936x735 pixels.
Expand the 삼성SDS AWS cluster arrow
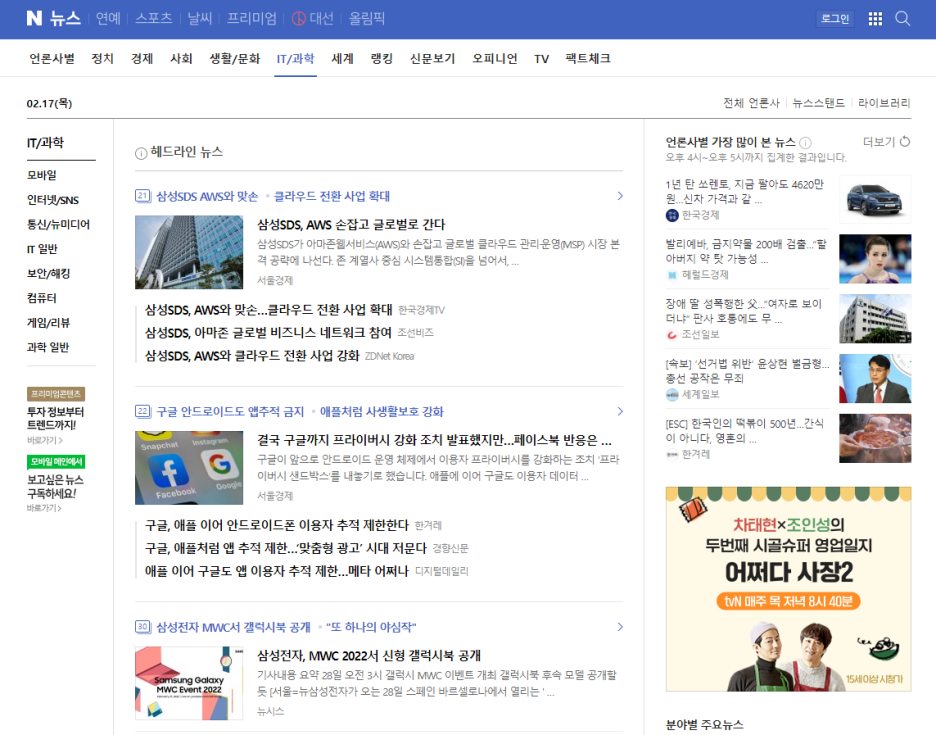[x=620, y=196]
